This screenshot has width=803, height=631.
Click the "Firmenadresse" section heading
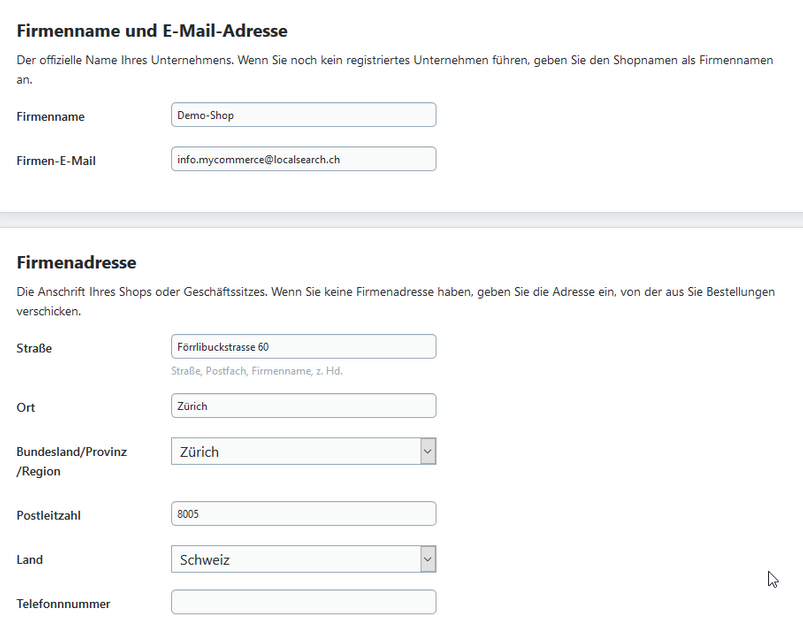click(76, 263)
